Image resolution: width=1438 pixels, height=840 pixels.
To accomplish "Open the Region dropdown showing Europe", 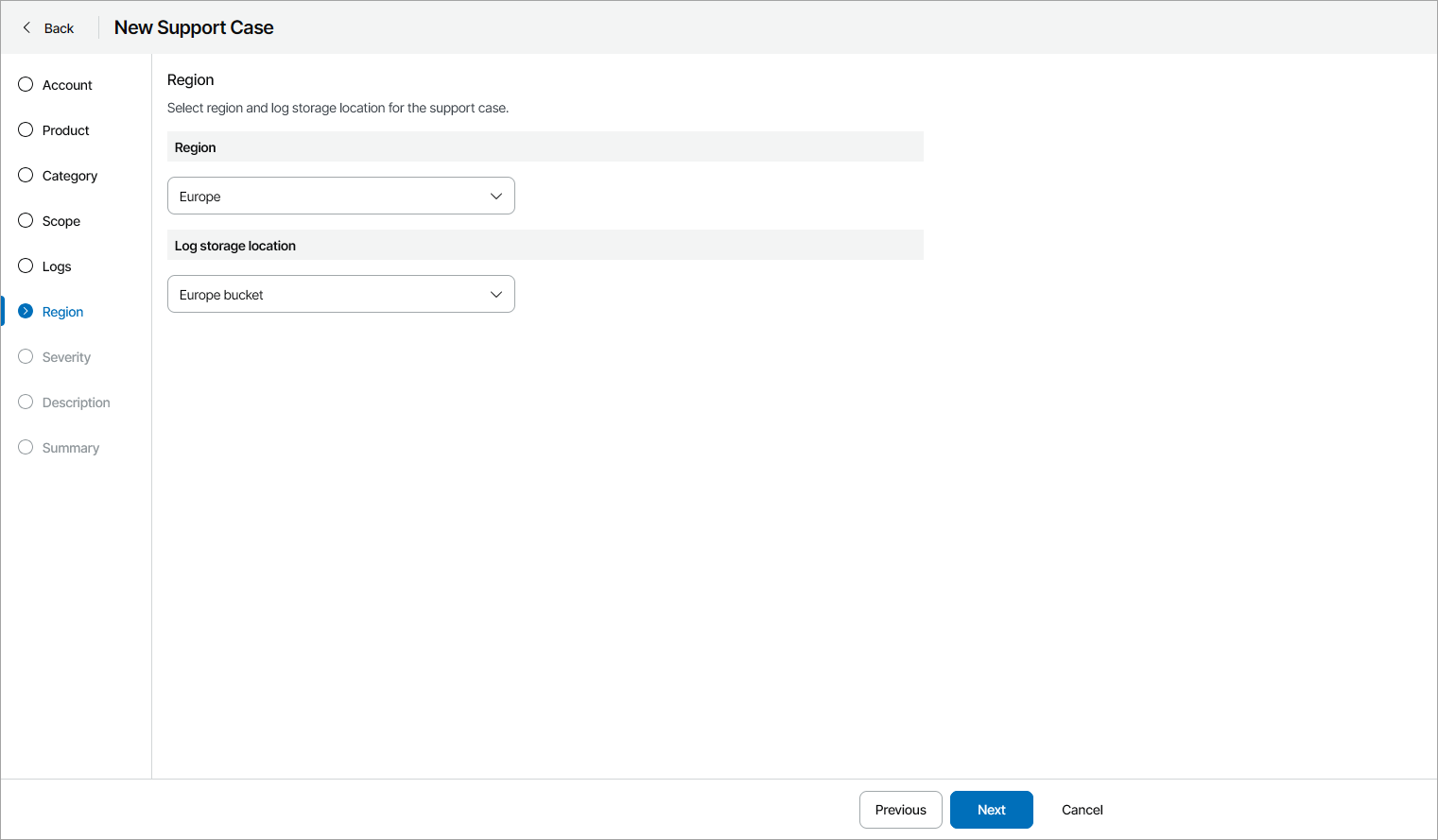I will coord(340,196).
